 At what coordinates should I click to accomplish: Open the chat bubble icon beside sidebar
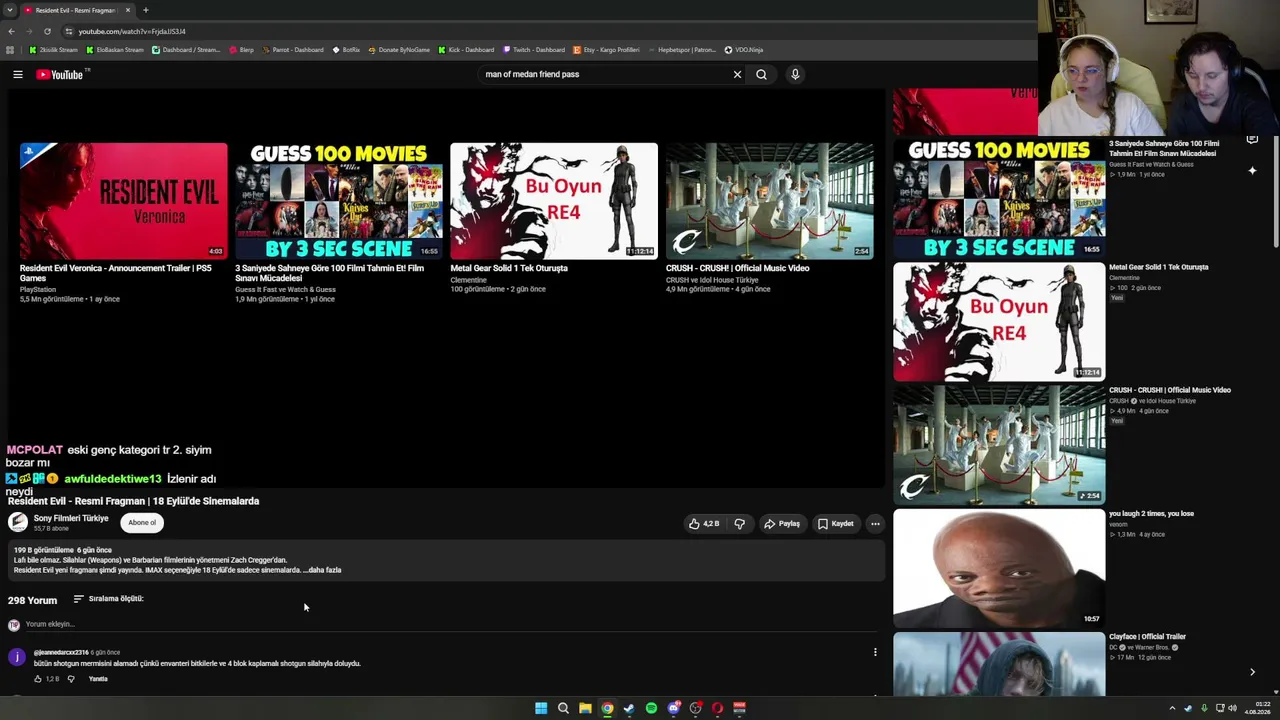click(1252, 140)
